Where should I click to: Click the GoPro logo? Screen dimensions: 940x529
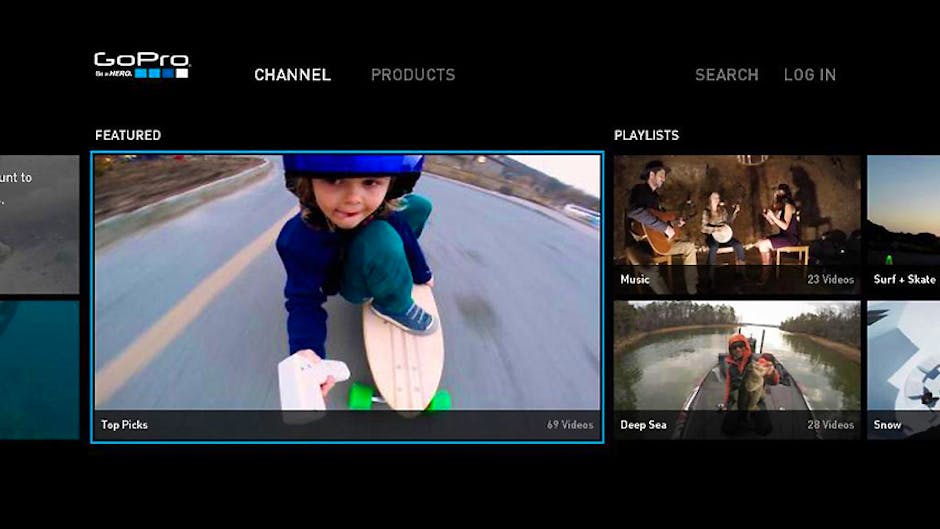pos(141,66)
